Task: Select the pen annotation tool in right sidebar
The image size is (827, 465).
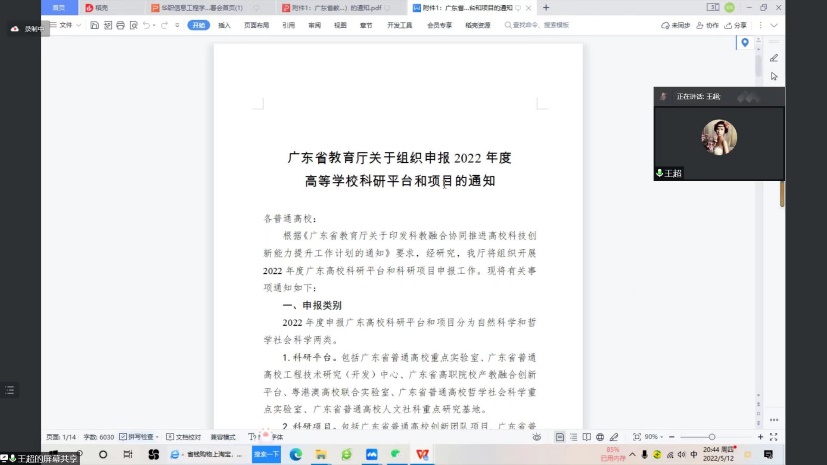Action: (x=774, y=58)
